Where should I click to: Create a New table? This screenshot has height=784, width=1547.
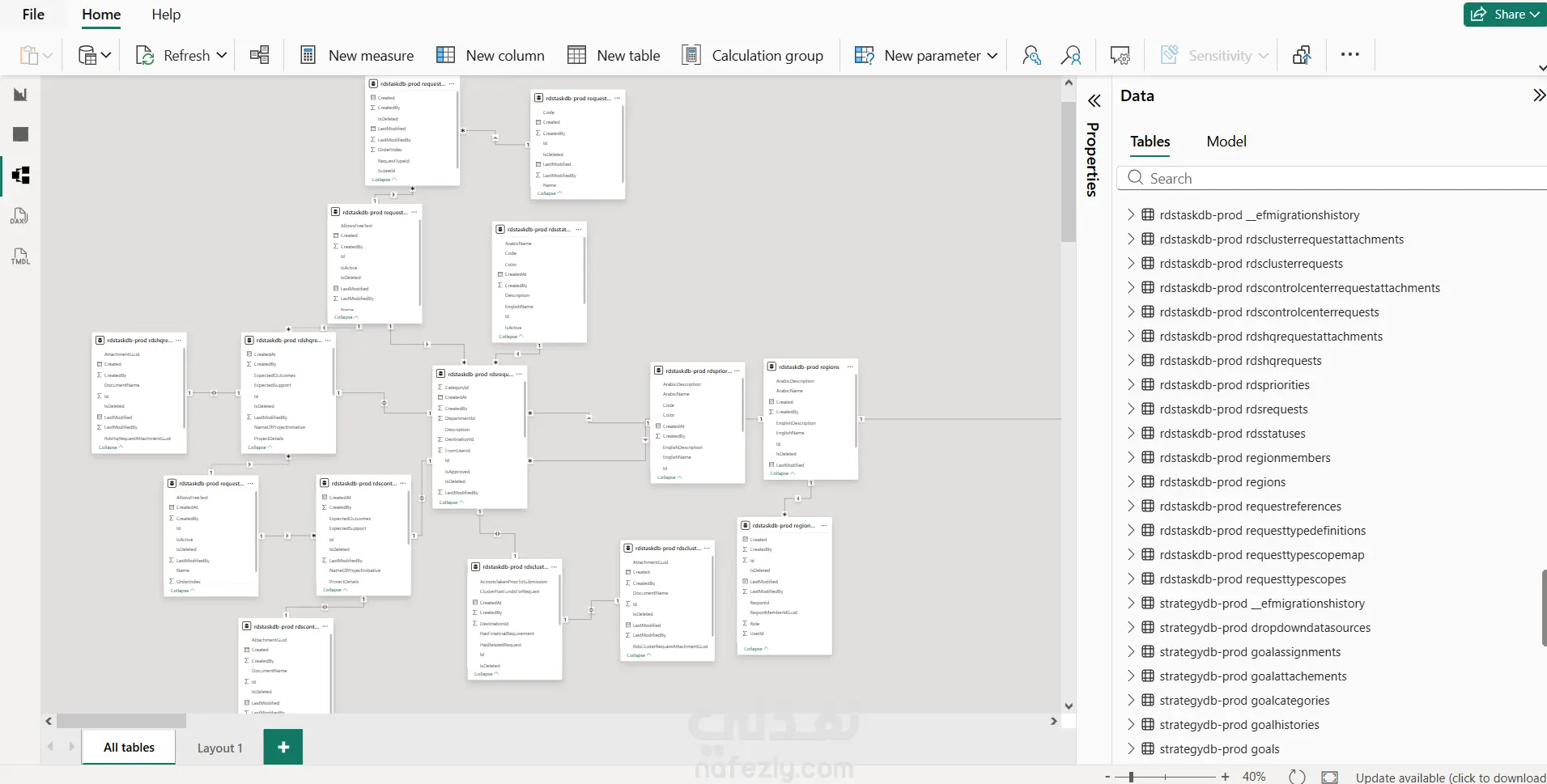pos(614,55)
